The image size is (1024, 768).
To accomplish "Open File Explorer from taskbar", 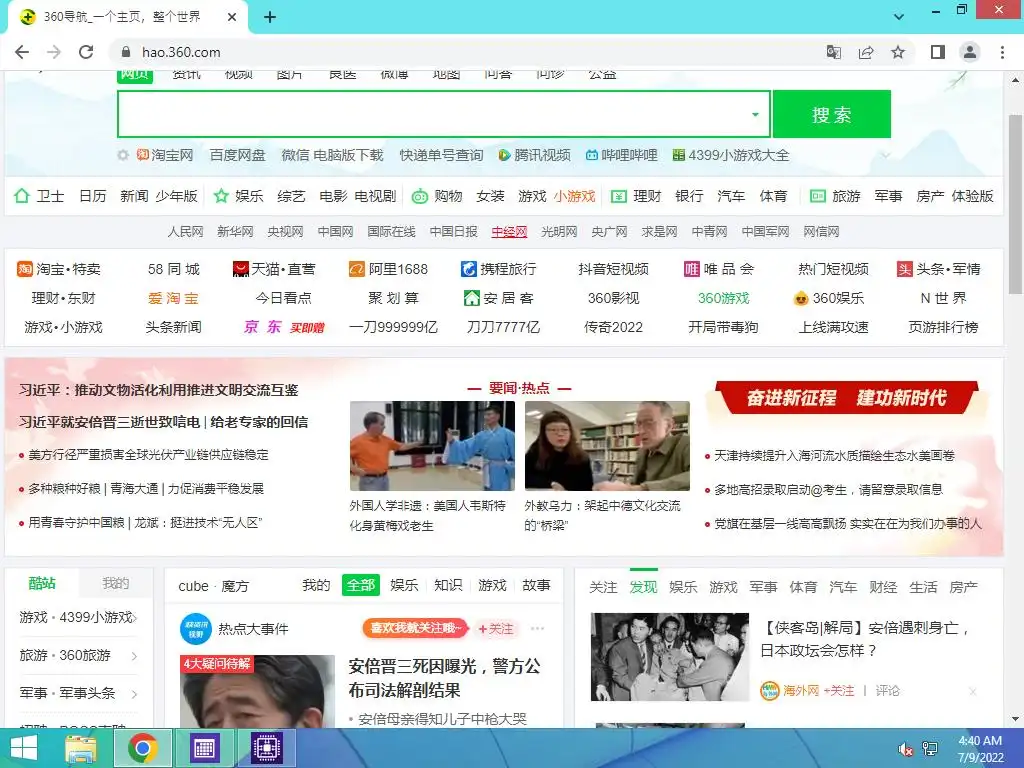I will [x=80, y=748].
